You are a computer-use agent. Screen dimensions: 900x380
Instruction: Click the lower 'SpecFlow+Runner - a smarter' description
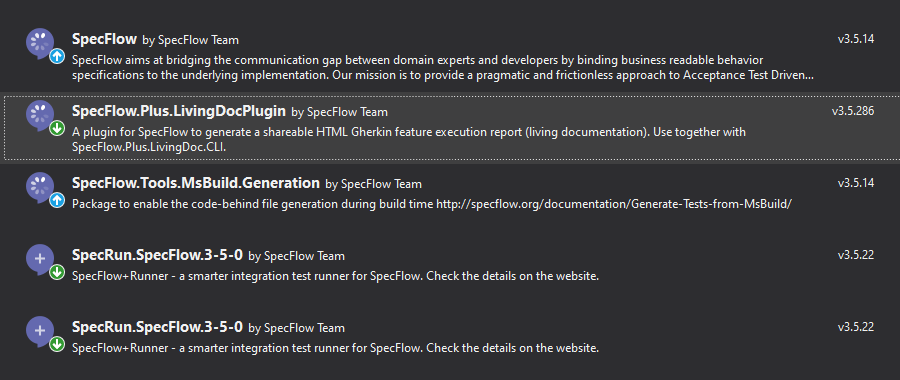point(335,348)
